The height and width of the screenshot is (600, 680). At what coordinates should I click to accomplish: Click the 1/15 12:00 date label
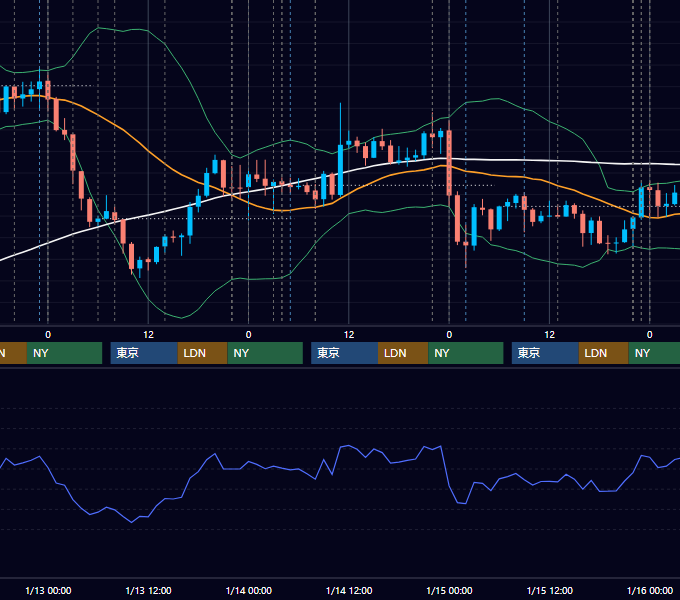point(549,590)
